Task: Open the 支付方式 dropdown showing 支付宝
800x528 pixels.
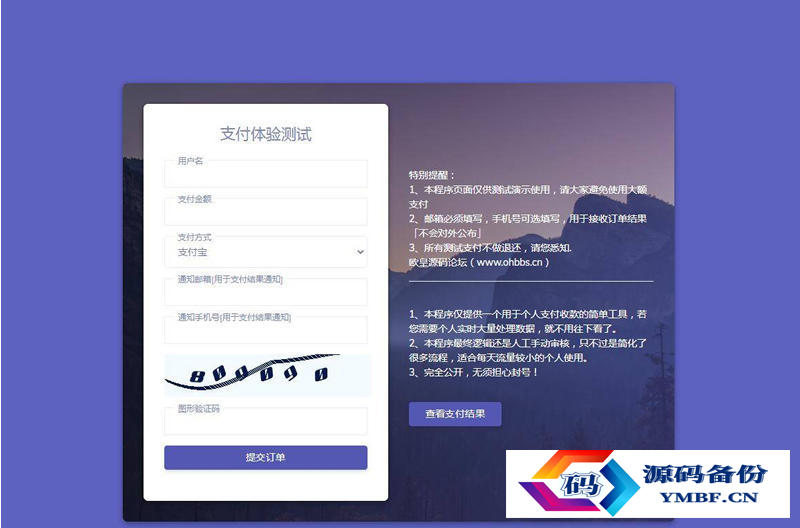Action: click(x=265, y=252)
